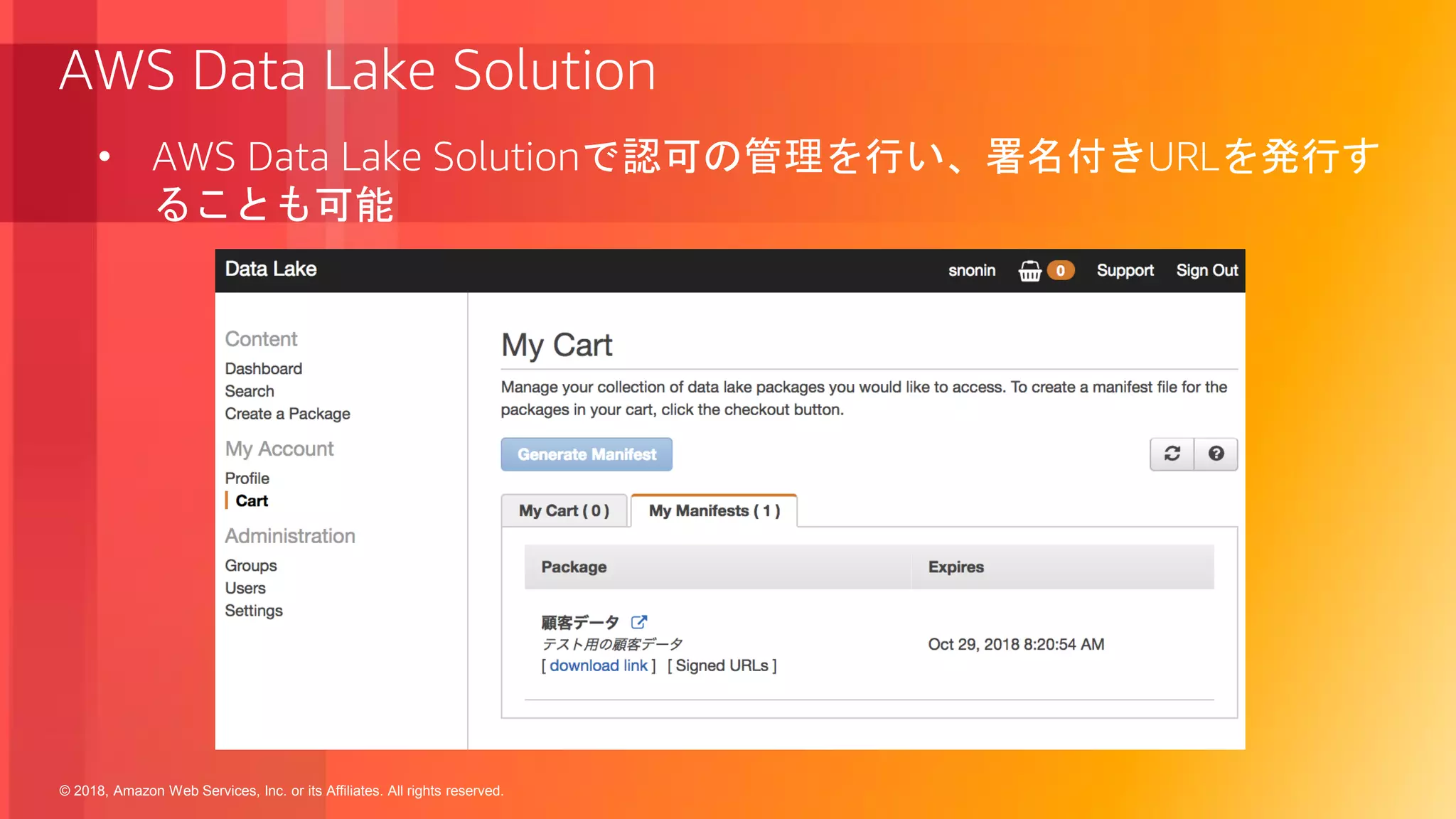Click Signed URLs for the package

click(x=722, y=665)
